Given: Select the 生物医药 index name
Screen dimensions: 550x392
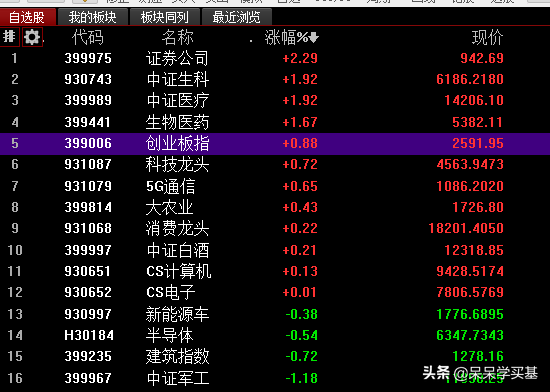Looking at the screenshot, I should 177,122.
